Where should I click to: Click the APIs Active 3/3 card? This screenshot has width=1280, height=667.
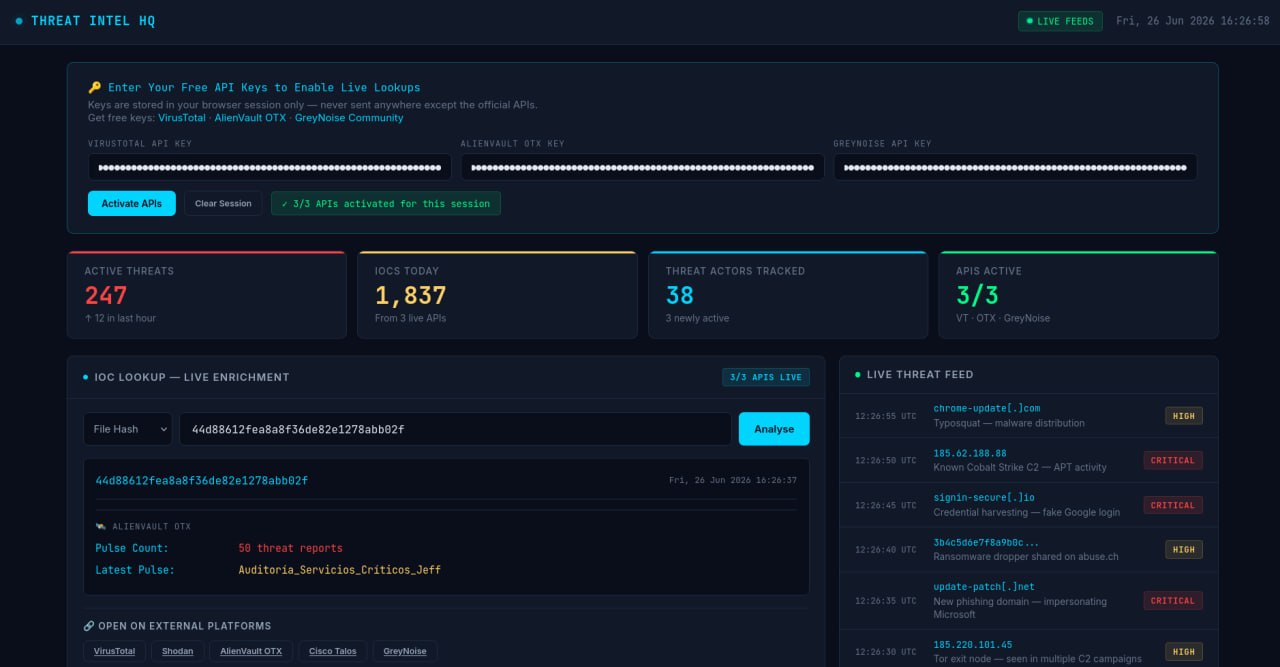tap(1079, 295)
